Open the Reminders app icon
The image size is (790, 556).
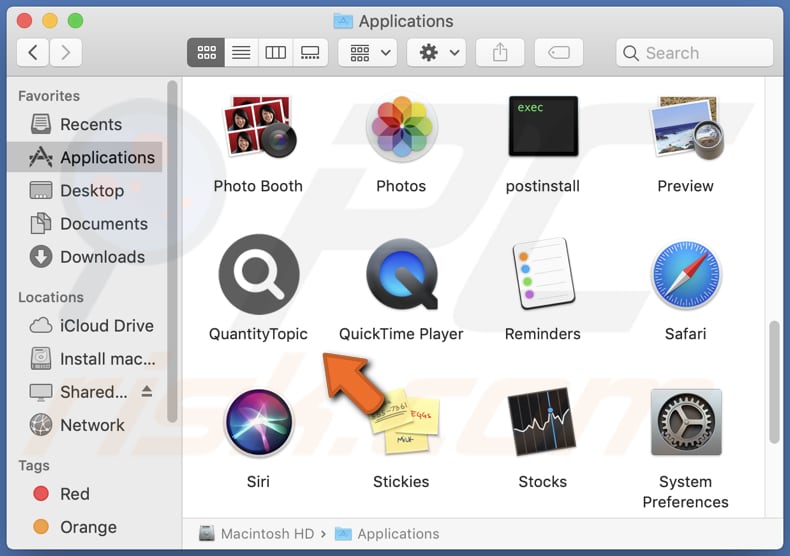tap(543, 274)
